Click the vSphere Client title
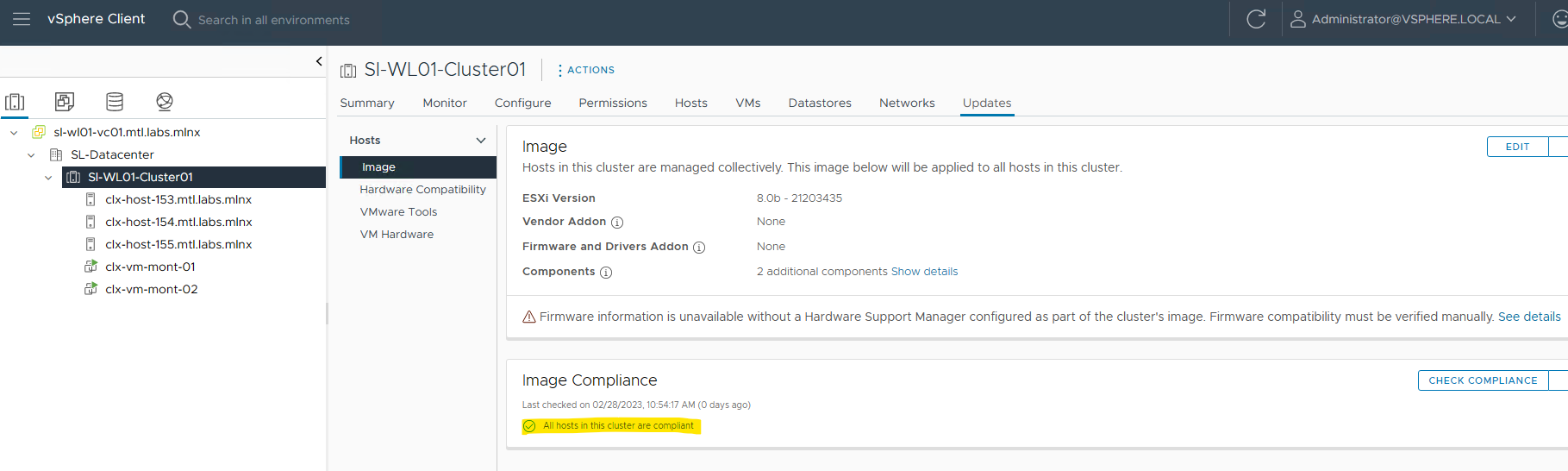 point(96,19)
